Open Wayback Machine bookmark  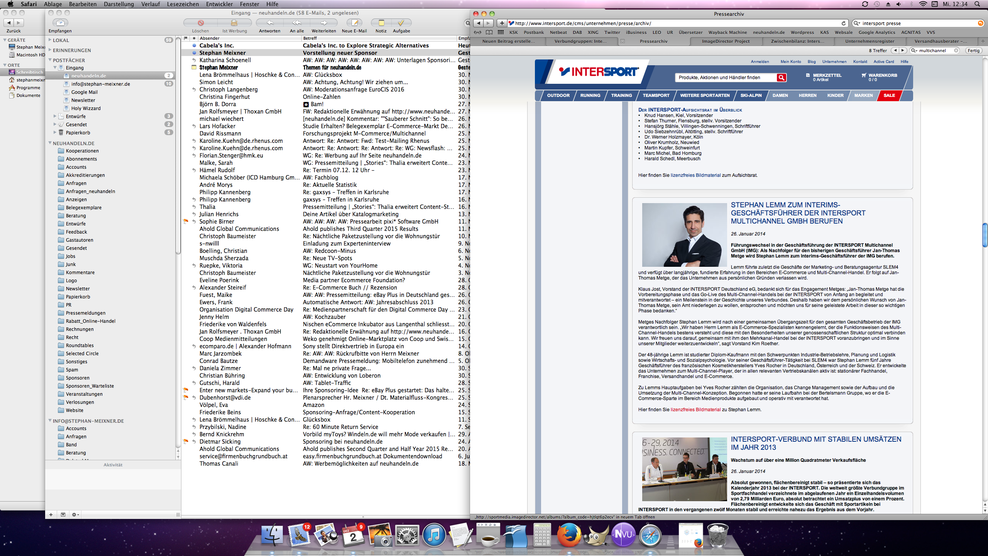(727, 32)
